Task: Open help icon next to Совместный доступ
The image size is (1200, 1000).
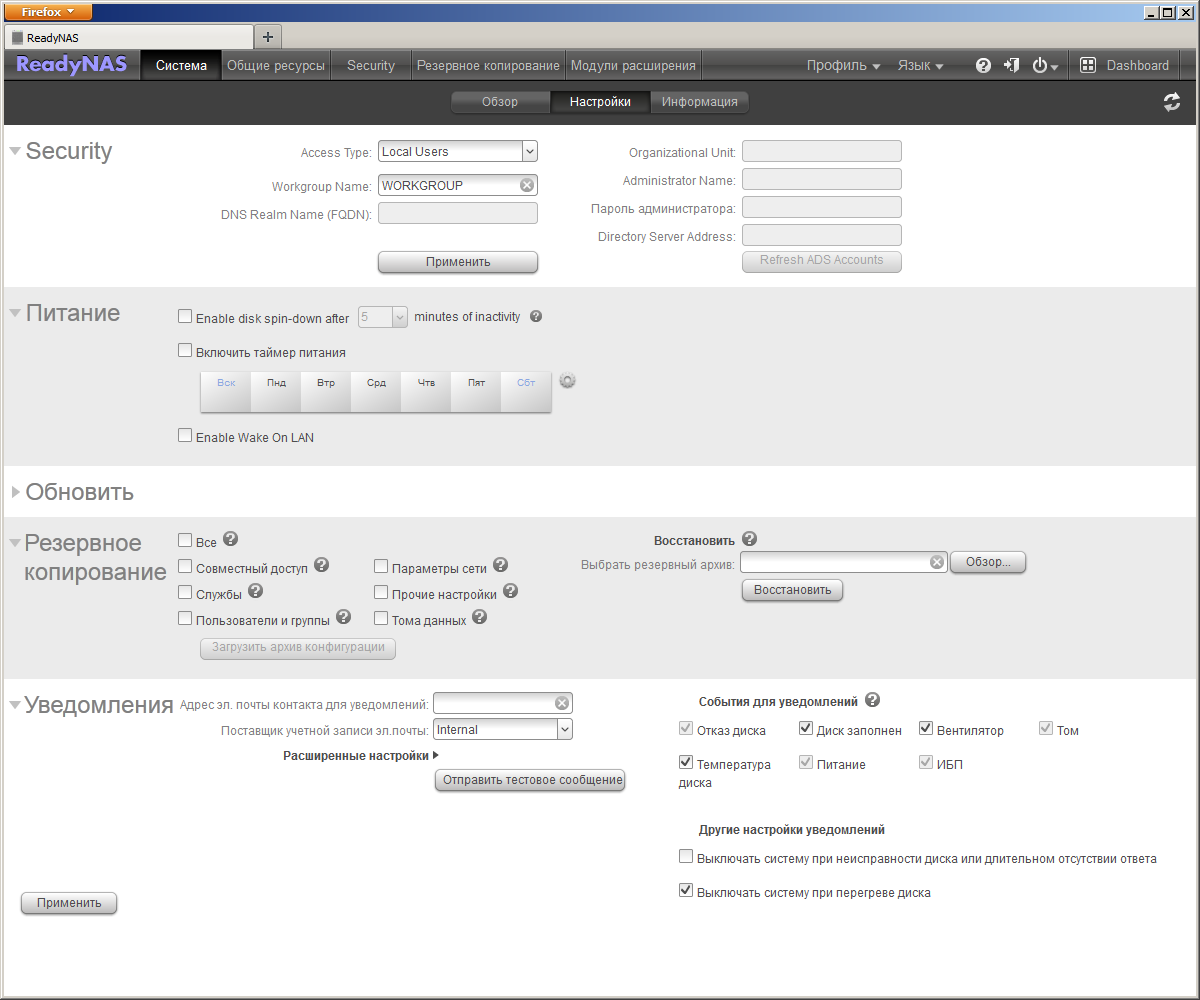Action: (321, 564)
